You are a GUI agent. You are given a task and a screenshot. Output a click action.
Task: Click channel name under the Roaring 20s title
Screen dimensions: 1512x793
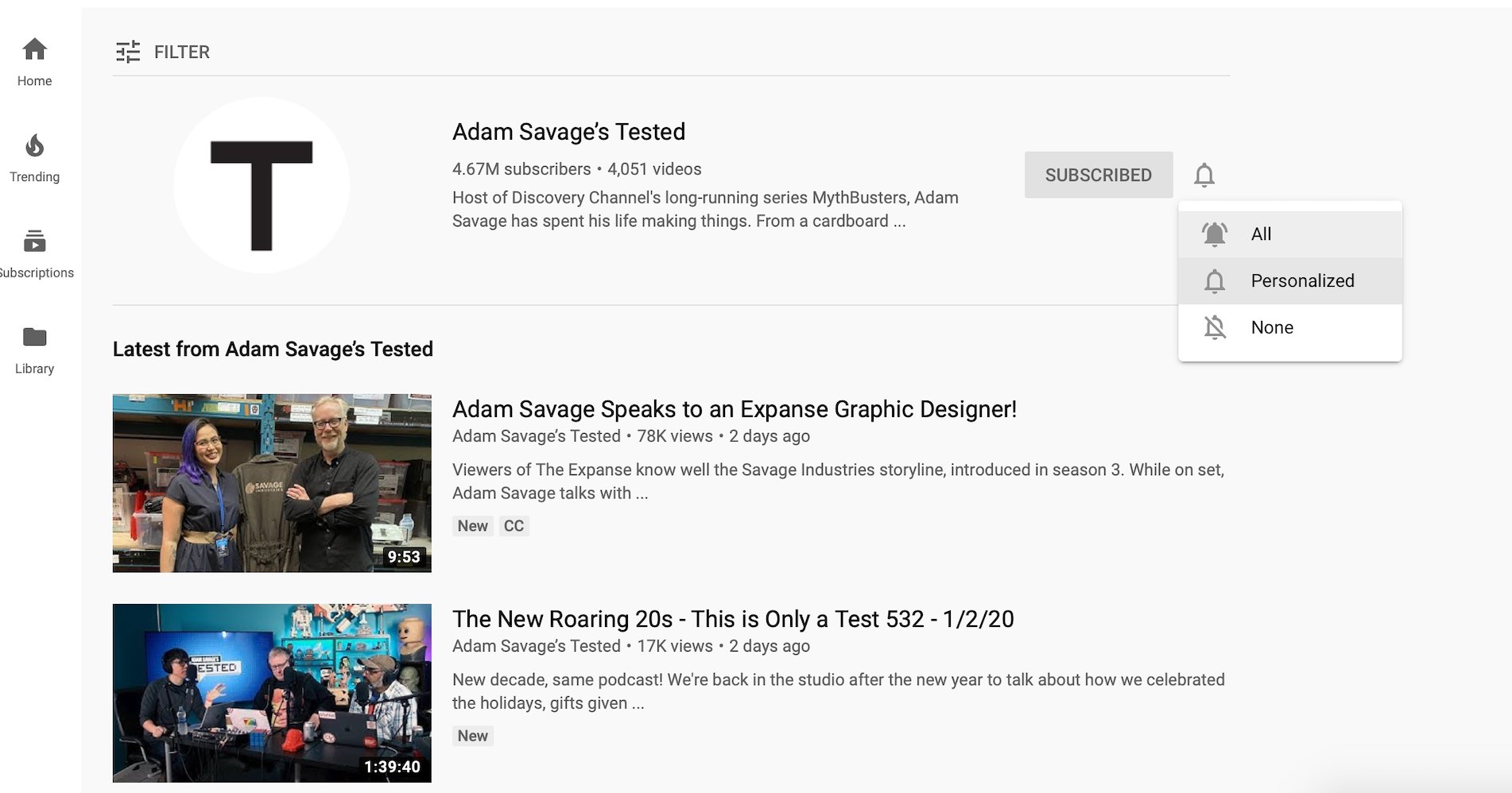(537, 646)
